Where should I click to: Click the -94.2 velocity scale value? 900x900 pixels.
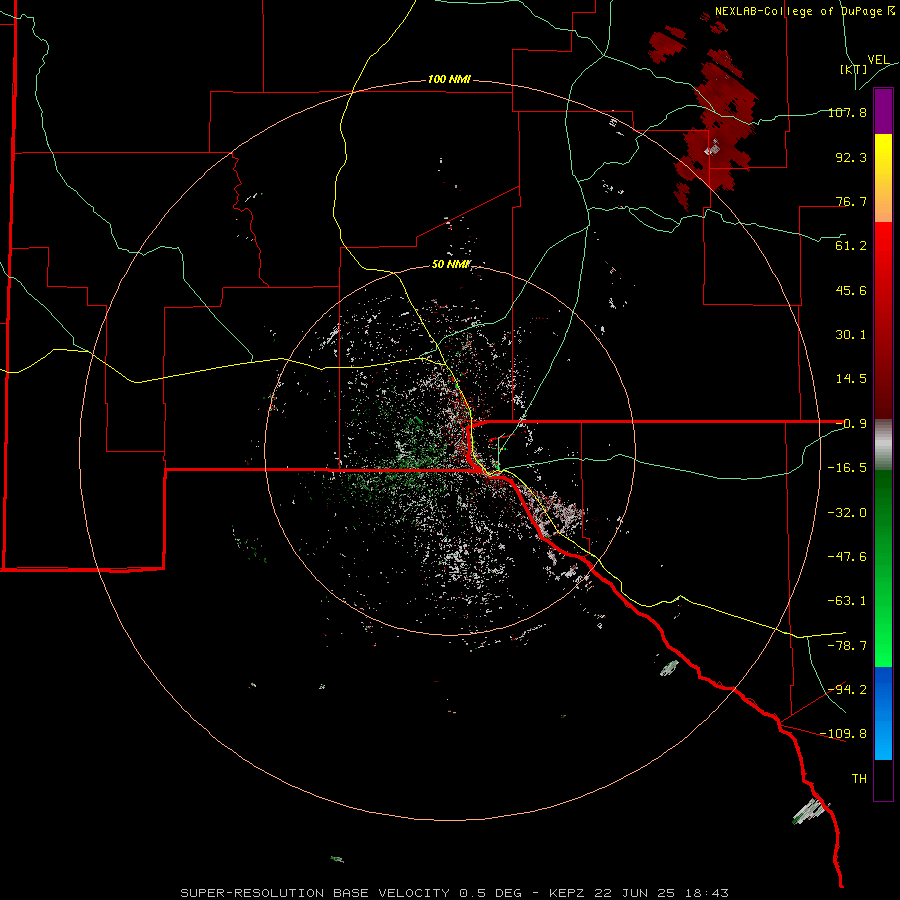point(848,689)
